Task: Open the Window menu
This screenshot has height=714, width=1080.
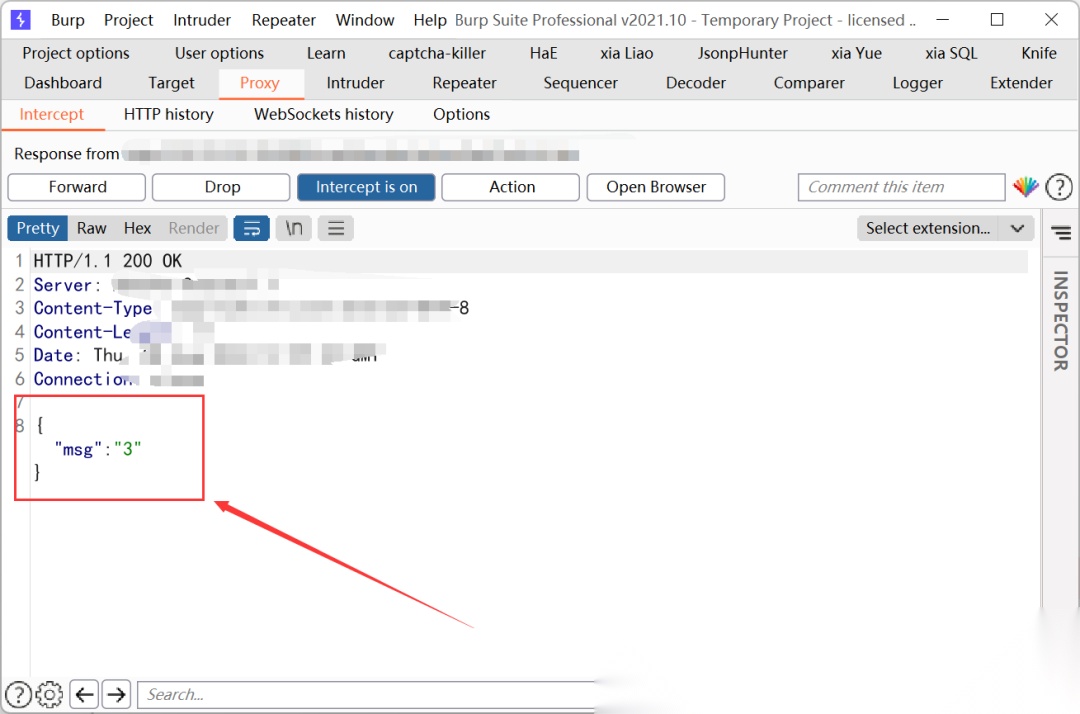Action: 364,21
